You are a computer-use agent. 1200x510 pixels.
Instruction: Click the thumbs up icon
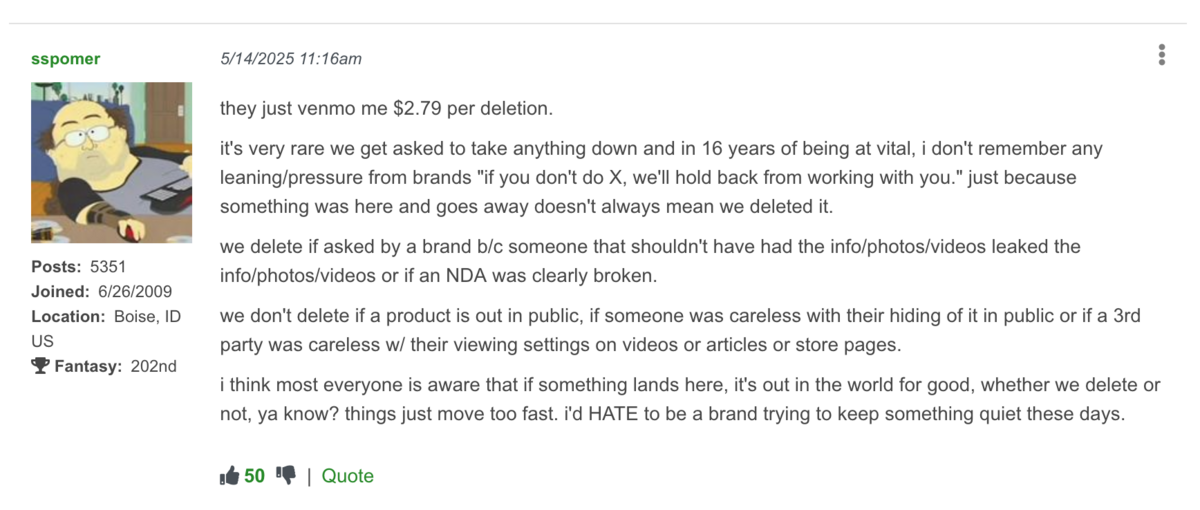[x=229, y=476]
